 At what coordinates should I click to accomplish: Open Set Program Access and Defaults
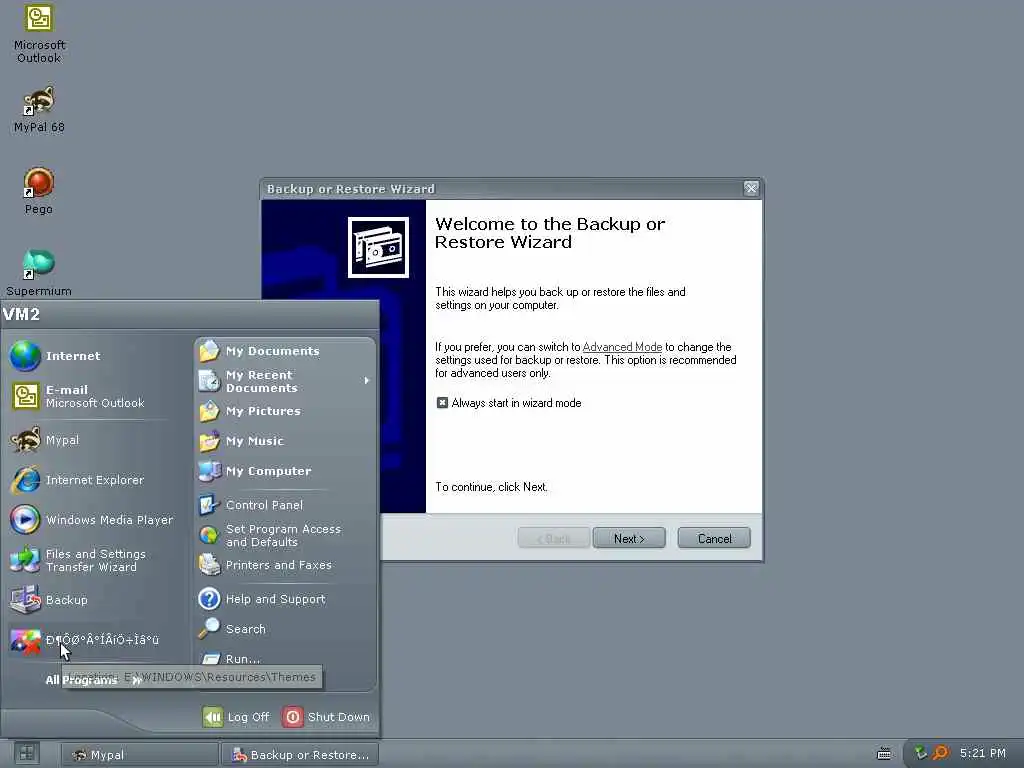[285, 536]
